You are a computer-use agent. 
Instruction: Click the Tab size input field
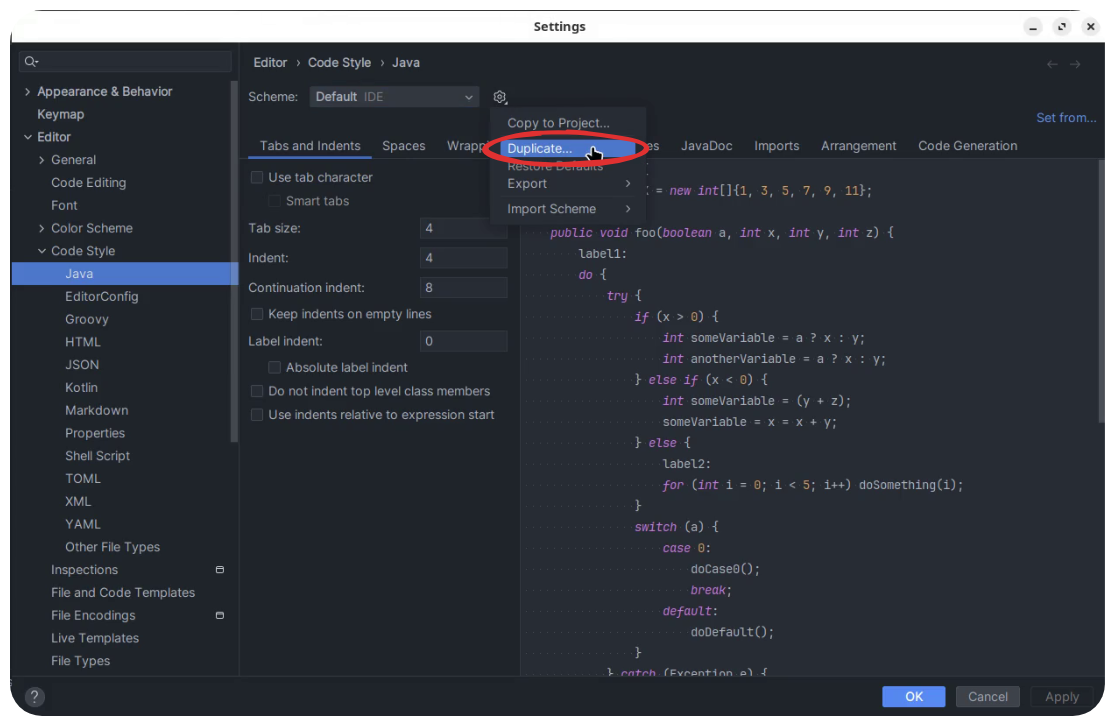click(x=463, y=228)
